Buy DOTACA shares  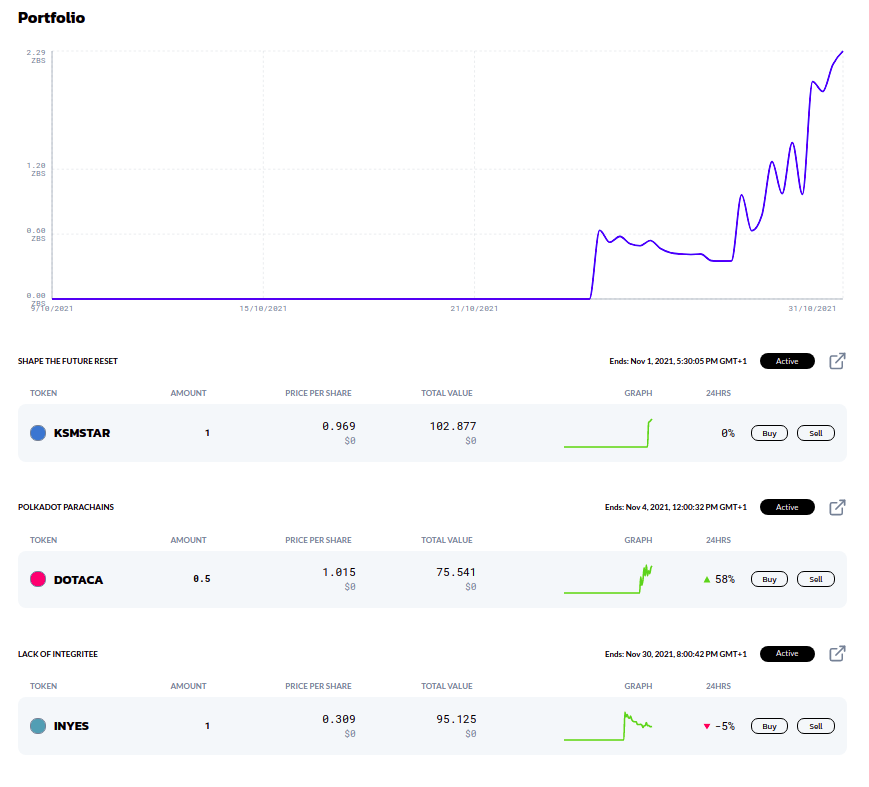pyautogui.click(x=769, y=579)
